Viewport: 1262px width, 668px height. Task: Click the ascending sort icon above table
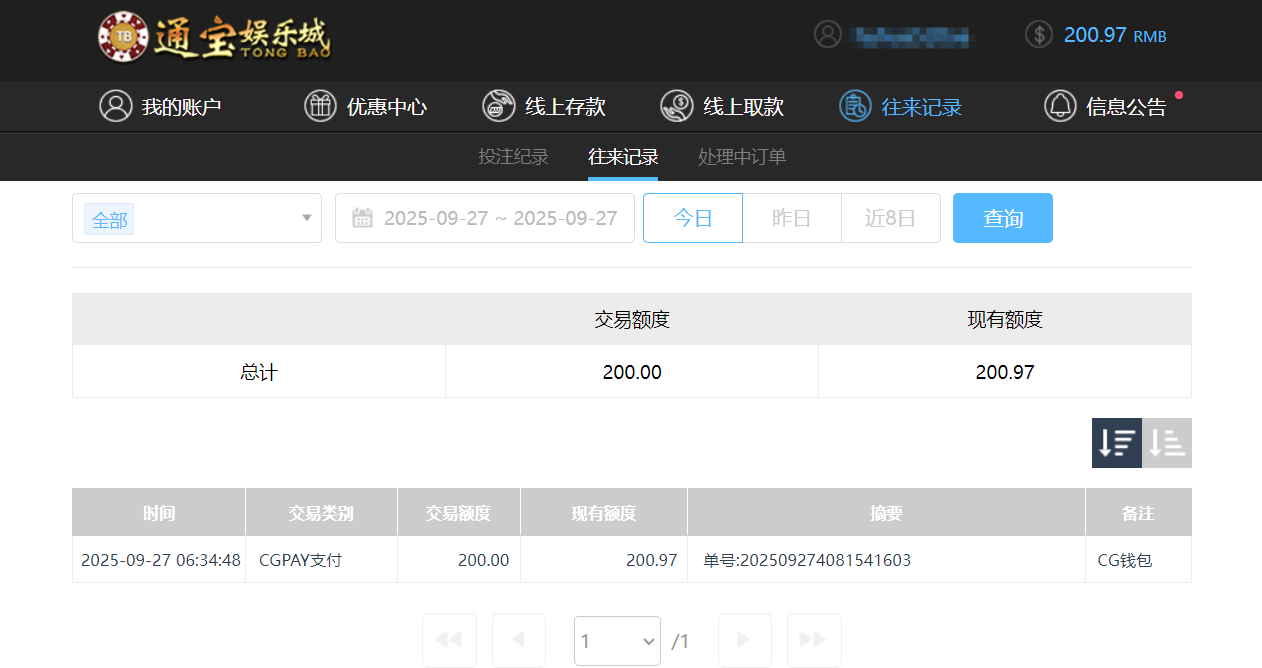1166,442
